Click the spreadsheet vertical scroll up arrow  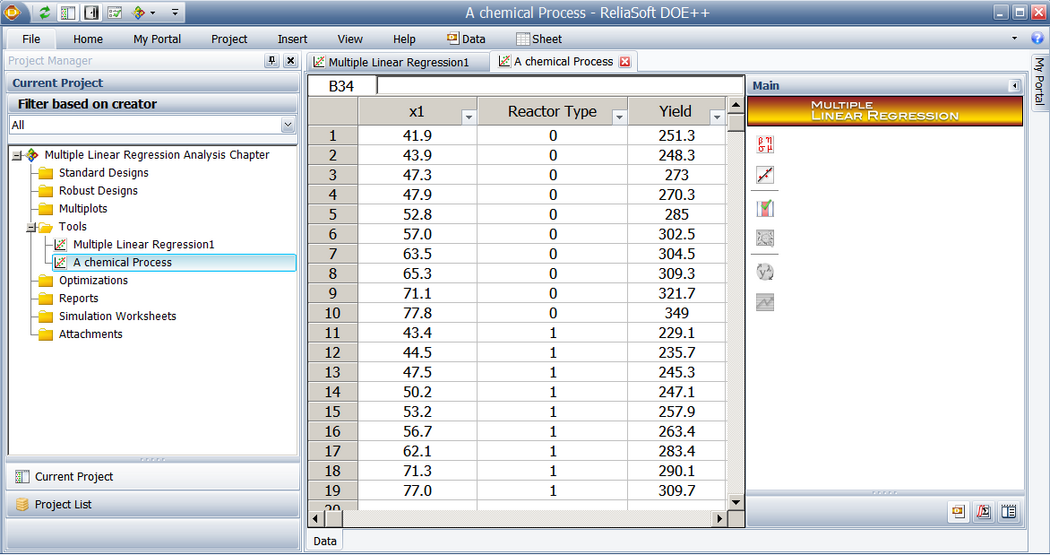pyautogui.click(x=735, y=105)
